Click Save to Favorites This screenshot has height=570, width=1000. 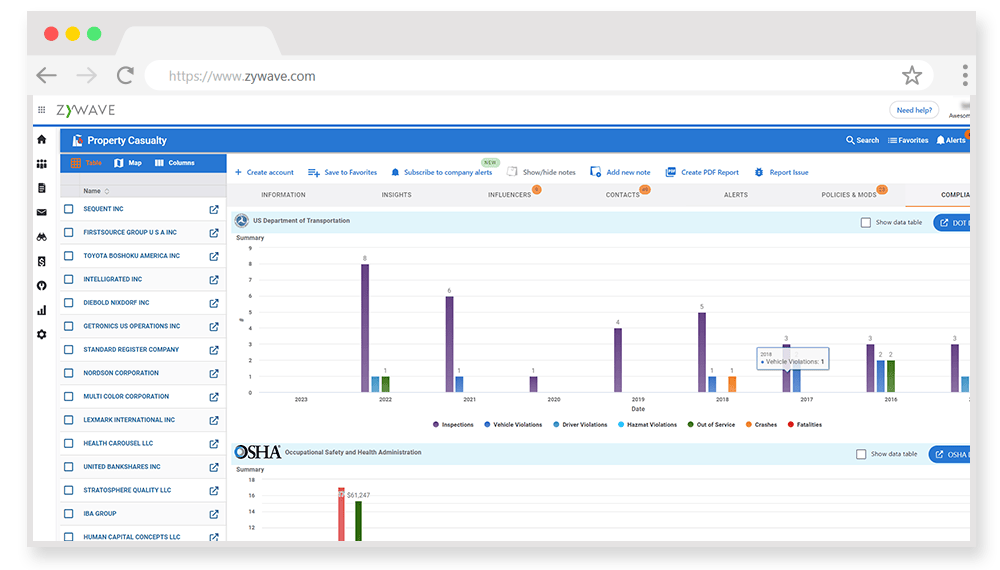[342, 172]
